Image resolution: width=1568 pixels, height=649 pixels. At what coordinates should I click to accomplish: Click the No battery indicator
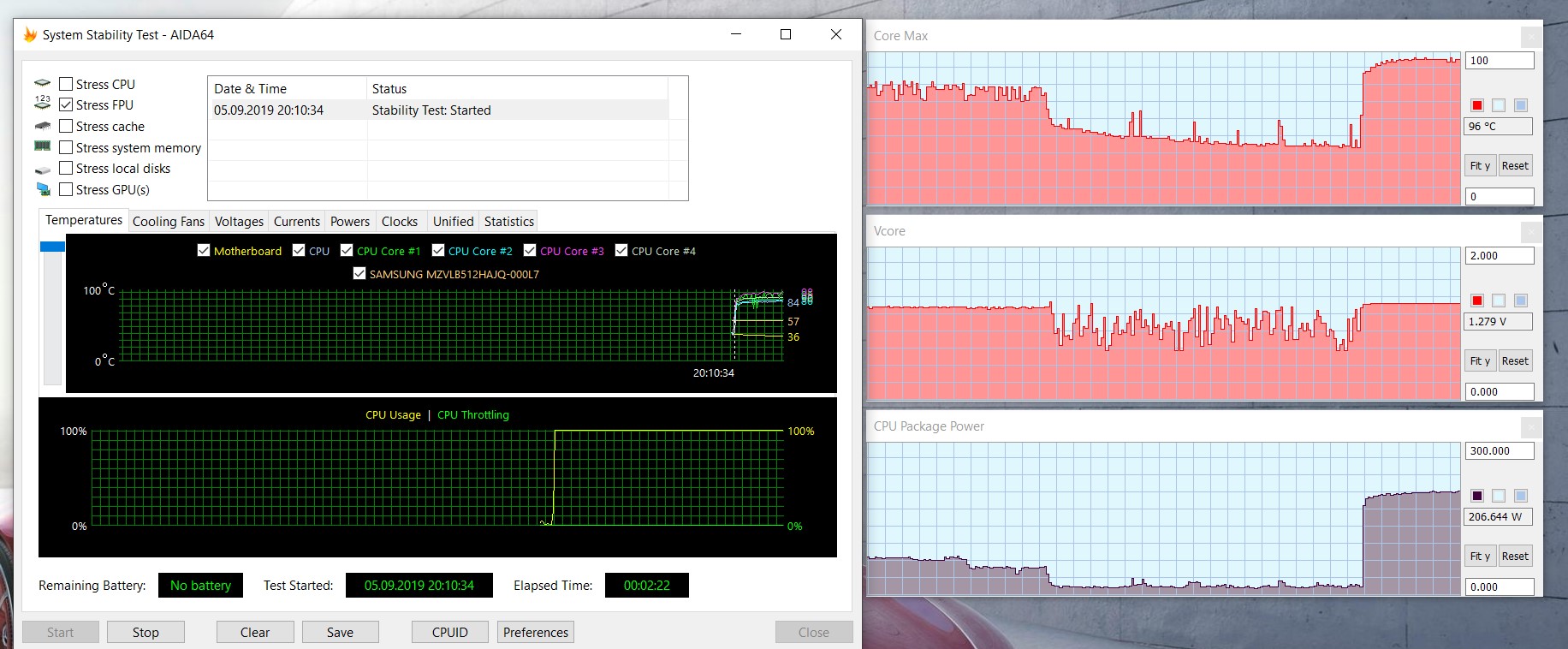coord(200,585)
